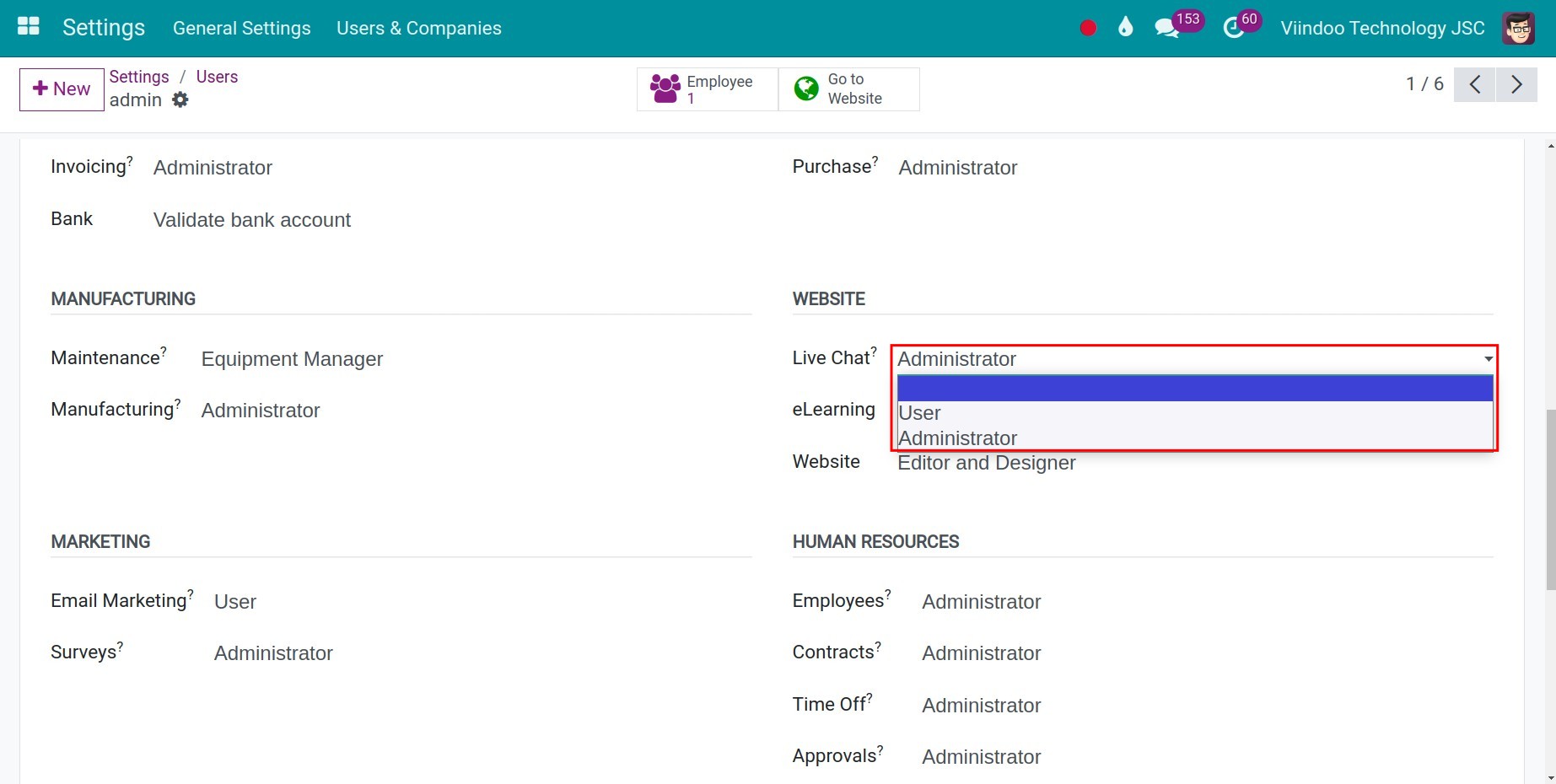Open conversations icon showing 153 messages
The height and width of the screenshot is (784, 1556).
point(1167,28)
